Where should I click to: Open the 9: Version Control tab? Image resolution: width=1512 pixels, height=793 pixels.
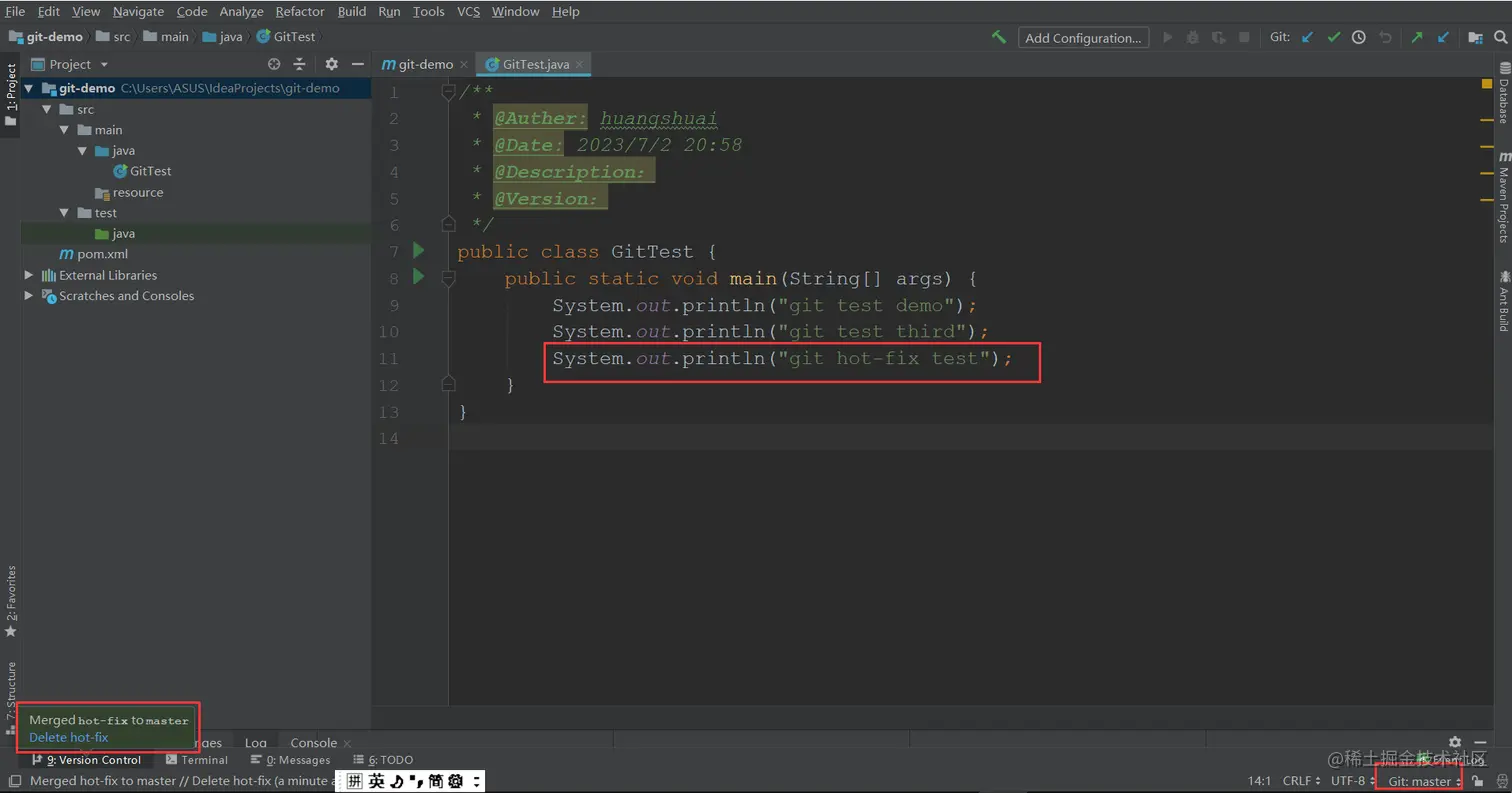click(87, 760)
